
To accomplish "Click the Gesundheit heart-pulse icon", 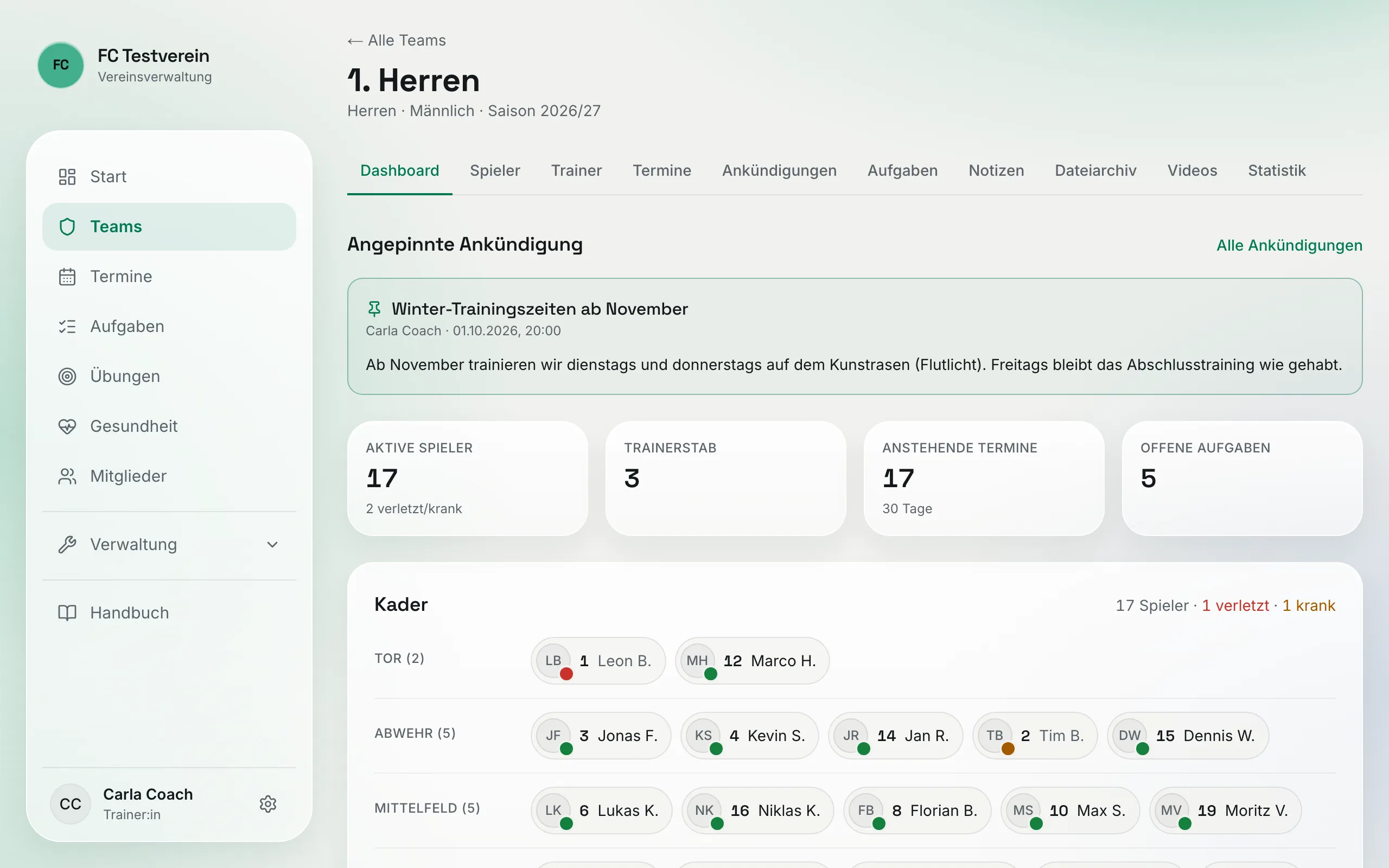I will click(x=67, y=426).
